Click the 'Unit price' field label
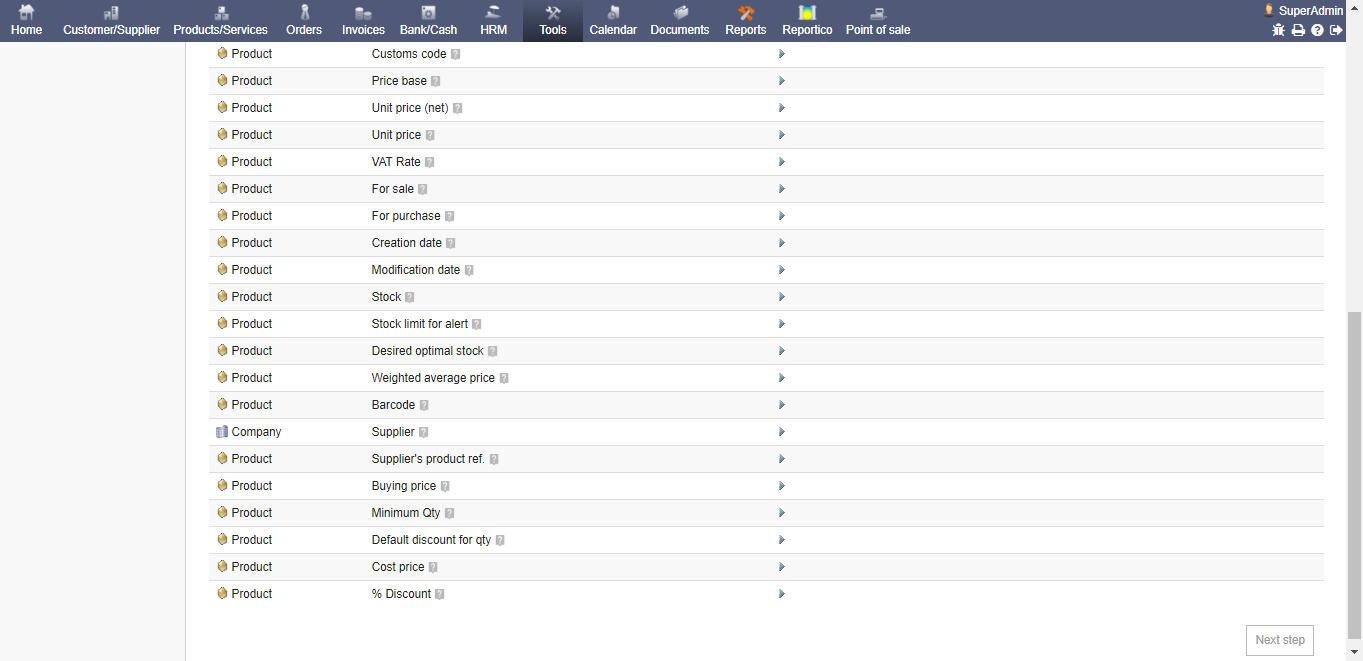Image resolution: width=1363 pixels, height=661 pixels. [x=396, y=135]
